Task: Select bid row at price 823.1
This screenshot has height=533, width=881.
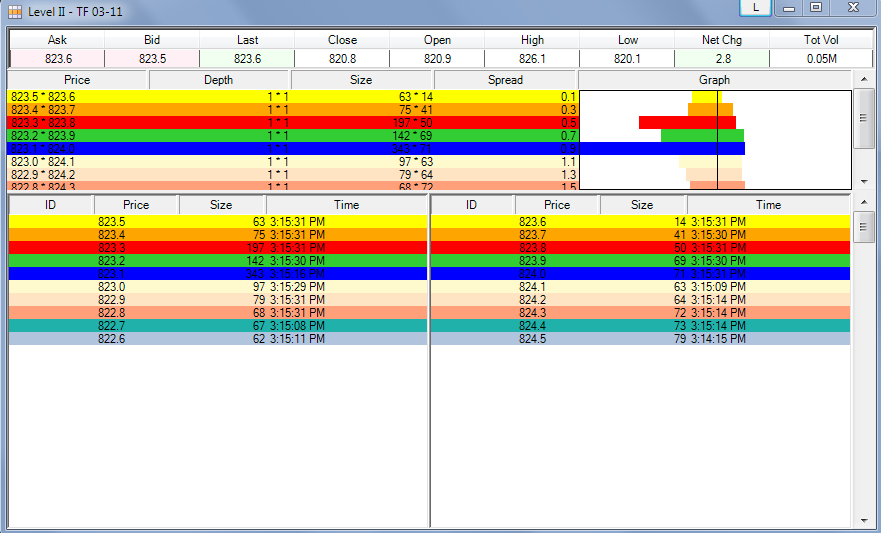Action: click(218, 274)
